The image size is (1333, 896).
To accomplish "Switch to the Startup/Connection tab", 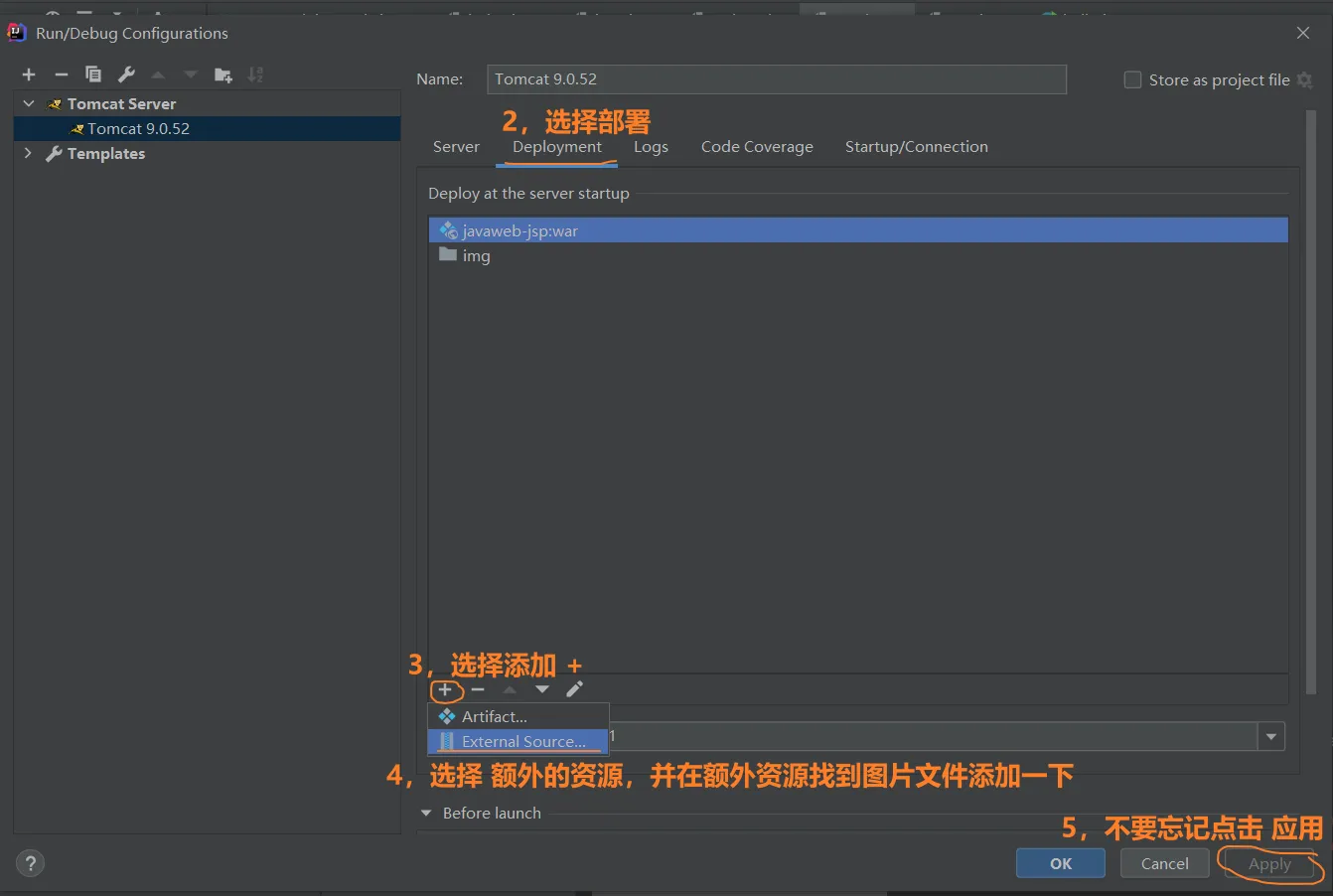I will point(917,147).
